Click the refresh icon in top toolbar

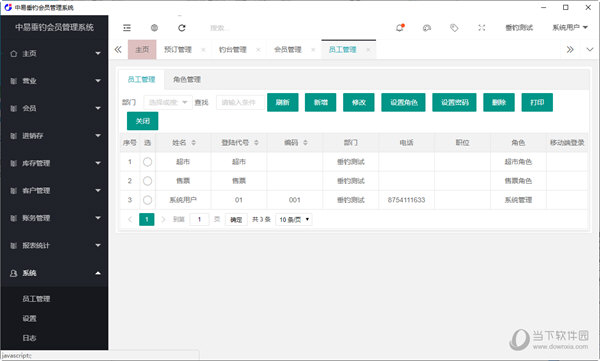pos(182,28)
